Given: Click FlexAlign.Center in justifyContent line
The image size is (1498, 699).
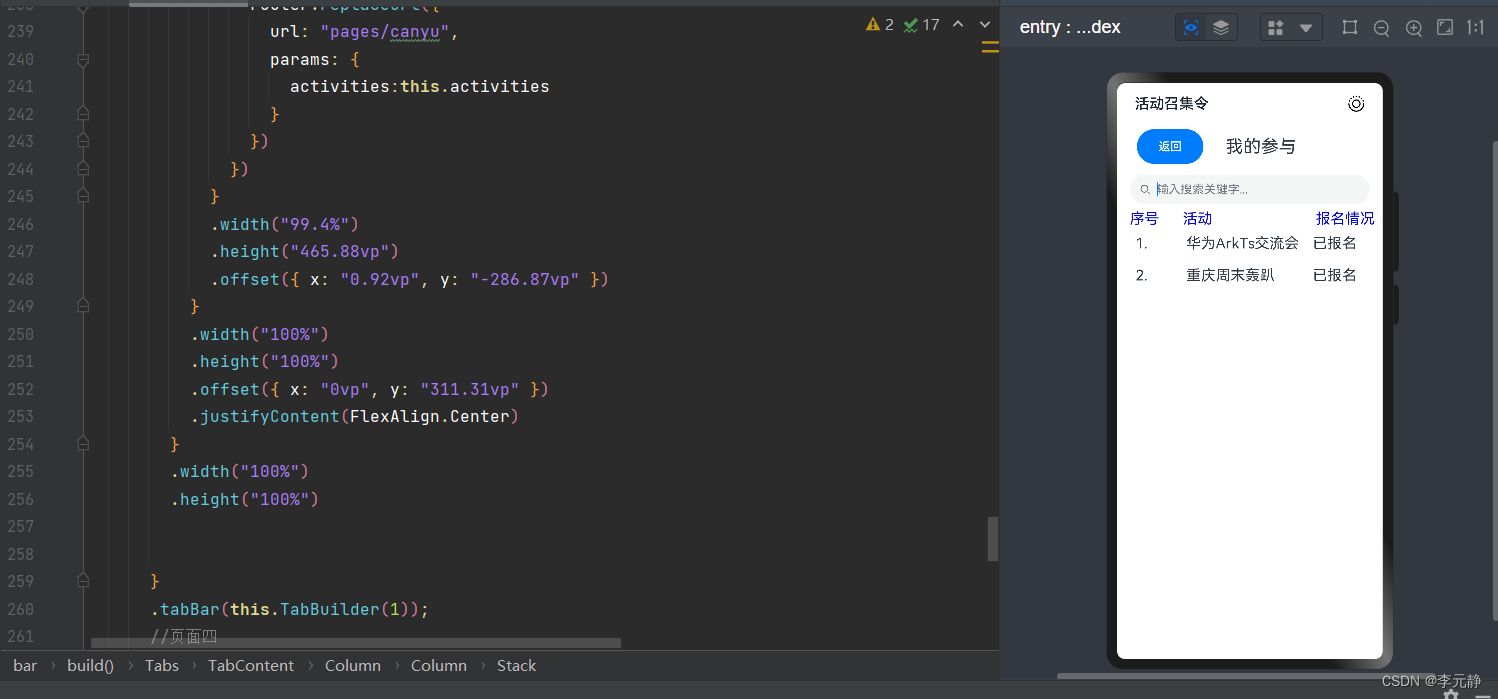Looking at the screenshot, I should 429,417.
